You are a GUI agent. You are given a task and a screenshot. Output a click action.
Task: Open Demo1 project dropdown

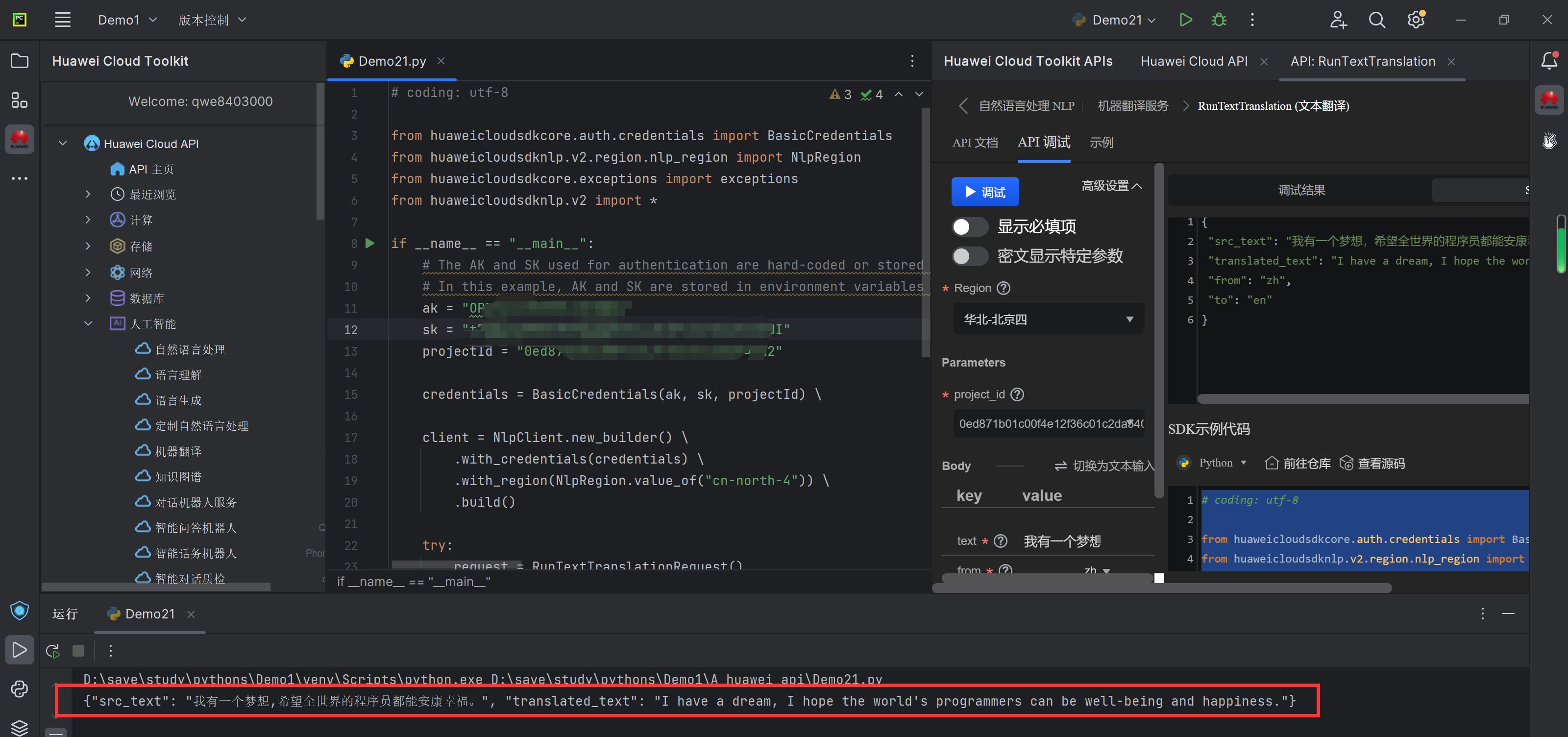click(127, 20)
